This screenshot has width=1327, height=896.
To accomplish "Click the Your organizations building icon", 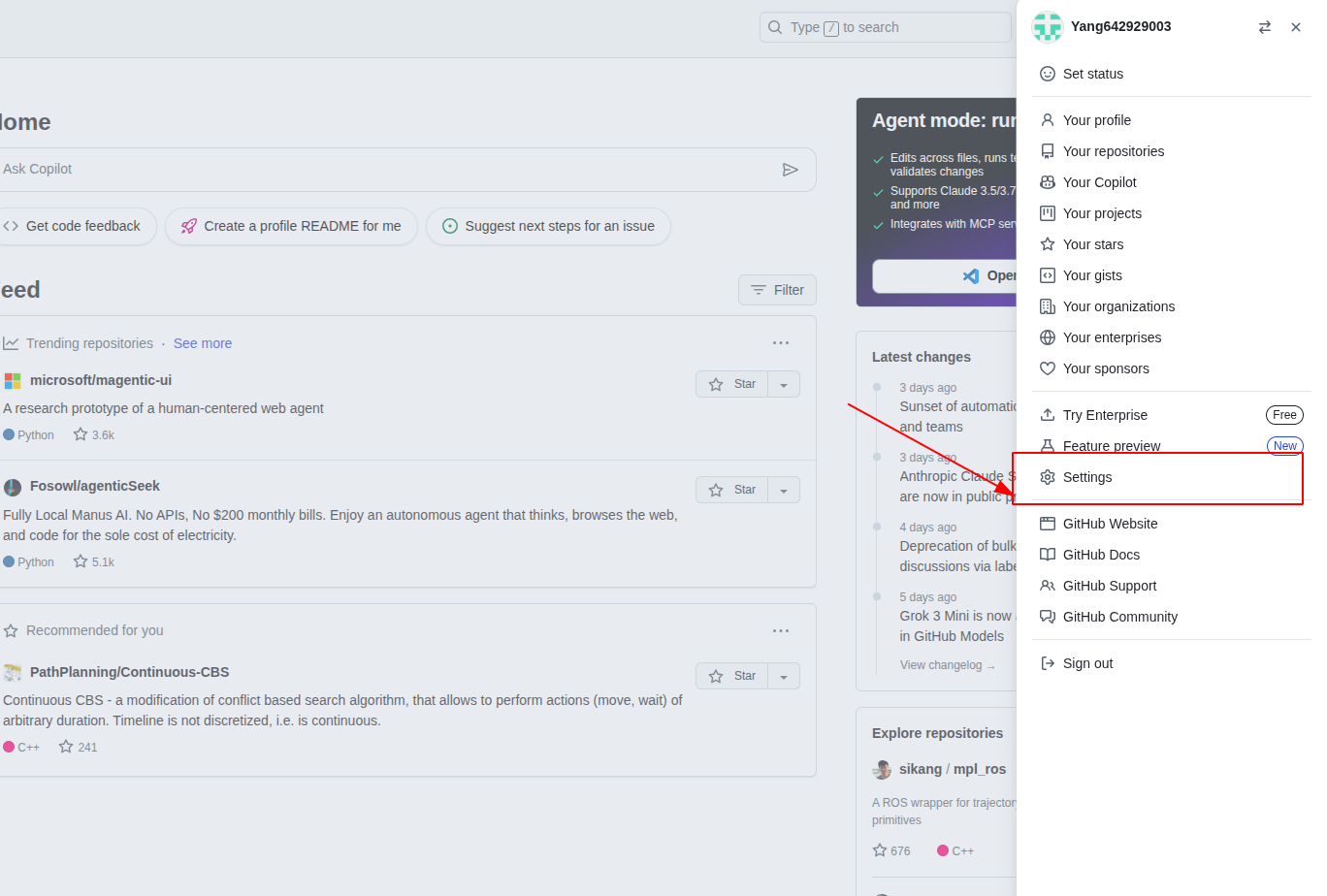I will tap(1048, 306).
